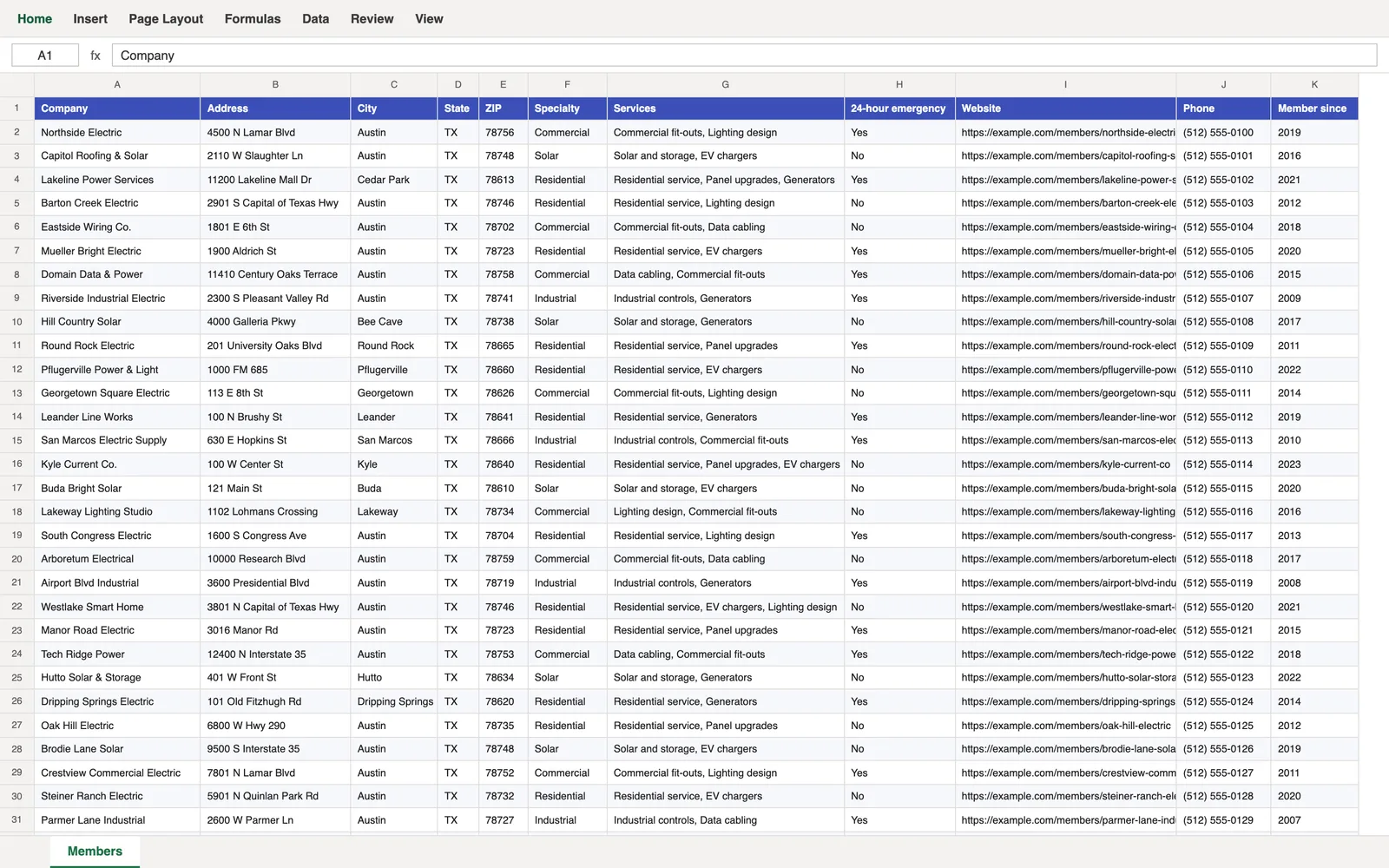This screenshot has width=1389, height=868.
Task: Select the Northside Electric cell
Action: 117,133
